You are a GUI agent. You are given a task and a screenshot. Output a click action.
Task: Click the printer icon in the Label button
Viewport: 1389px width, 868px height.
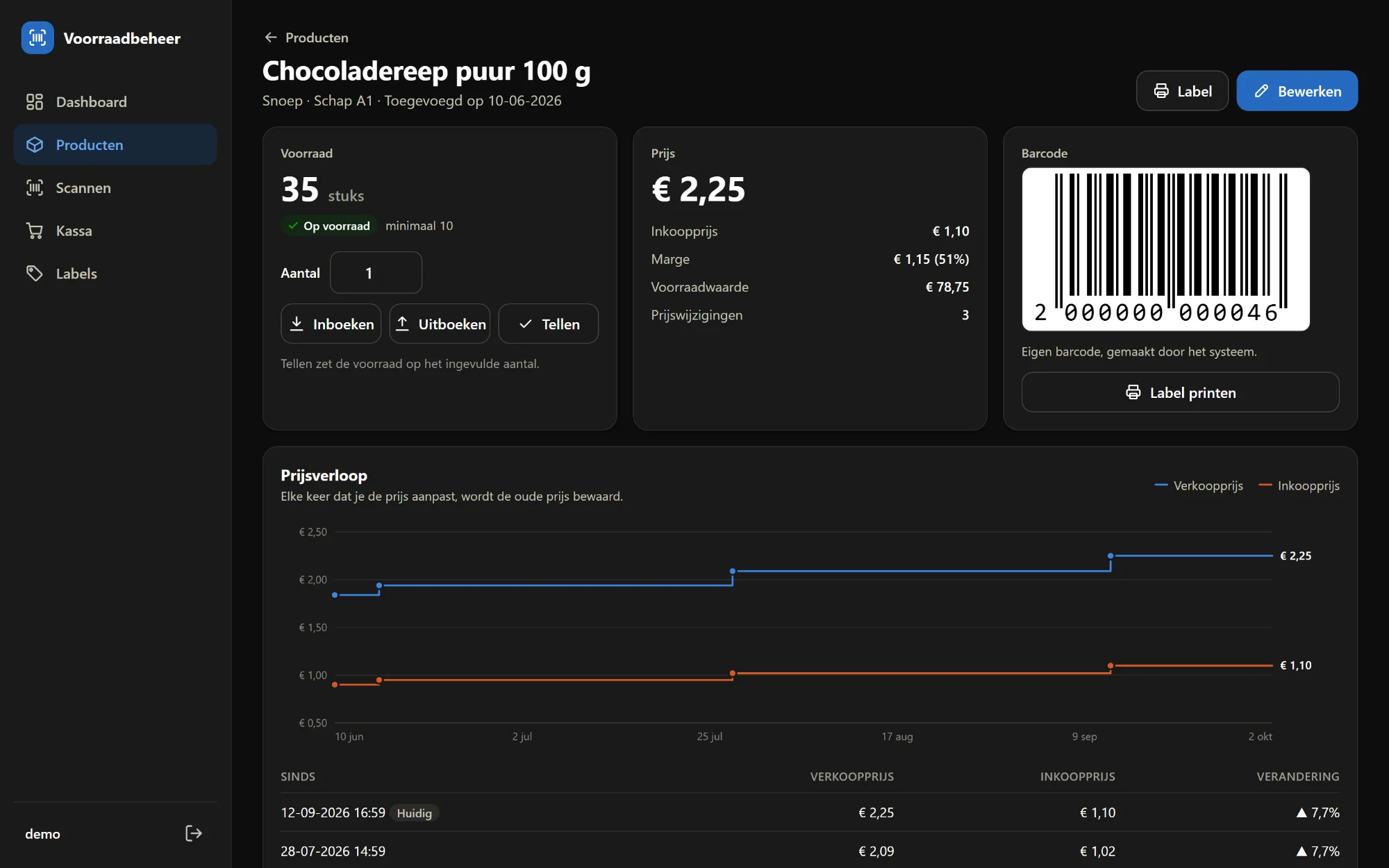click(x=1161, y=91)
